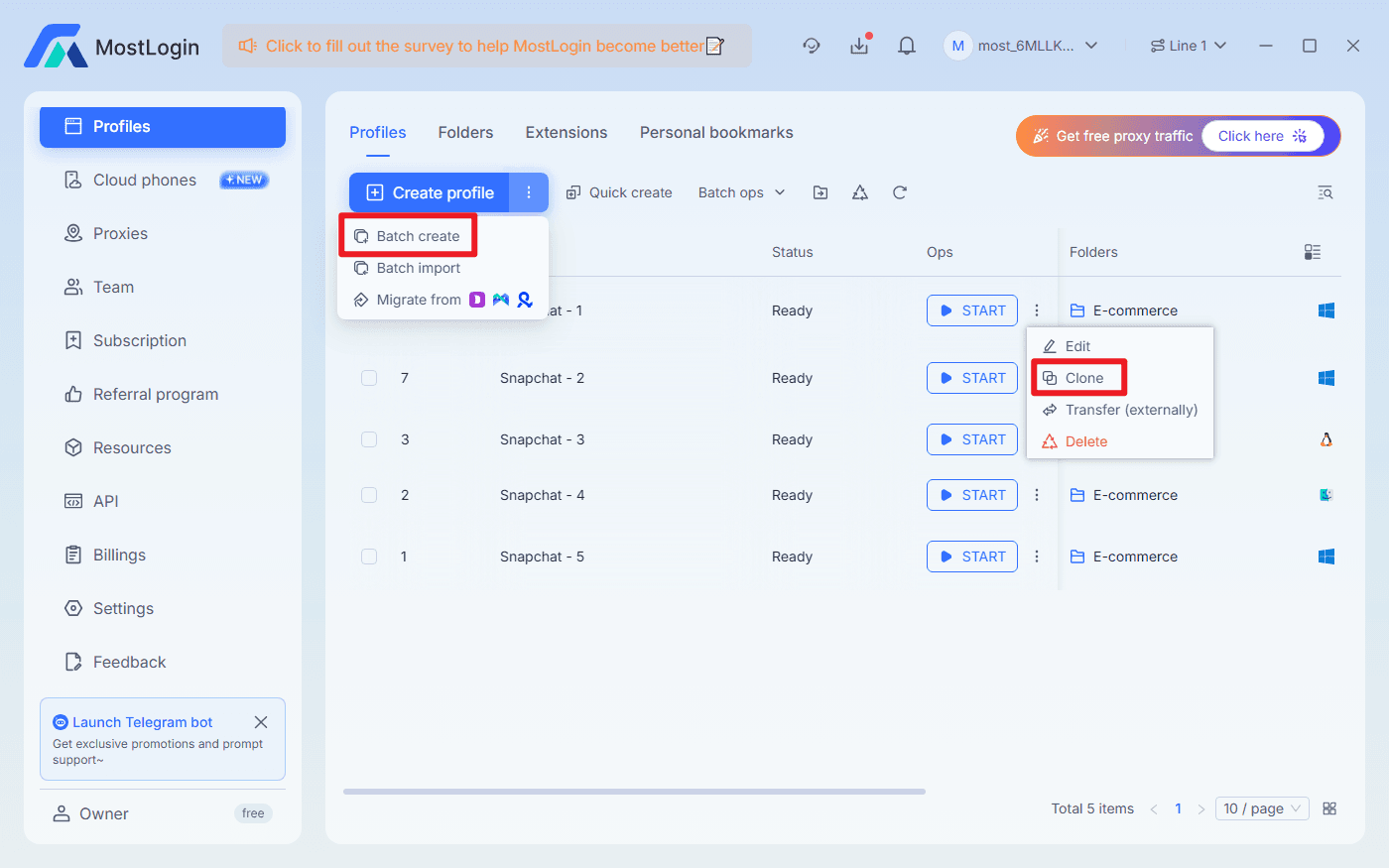This screenshot has width=1389, height=868.
Task: Check the checkbox for Snapchat - 2
Action: [369, 378]
